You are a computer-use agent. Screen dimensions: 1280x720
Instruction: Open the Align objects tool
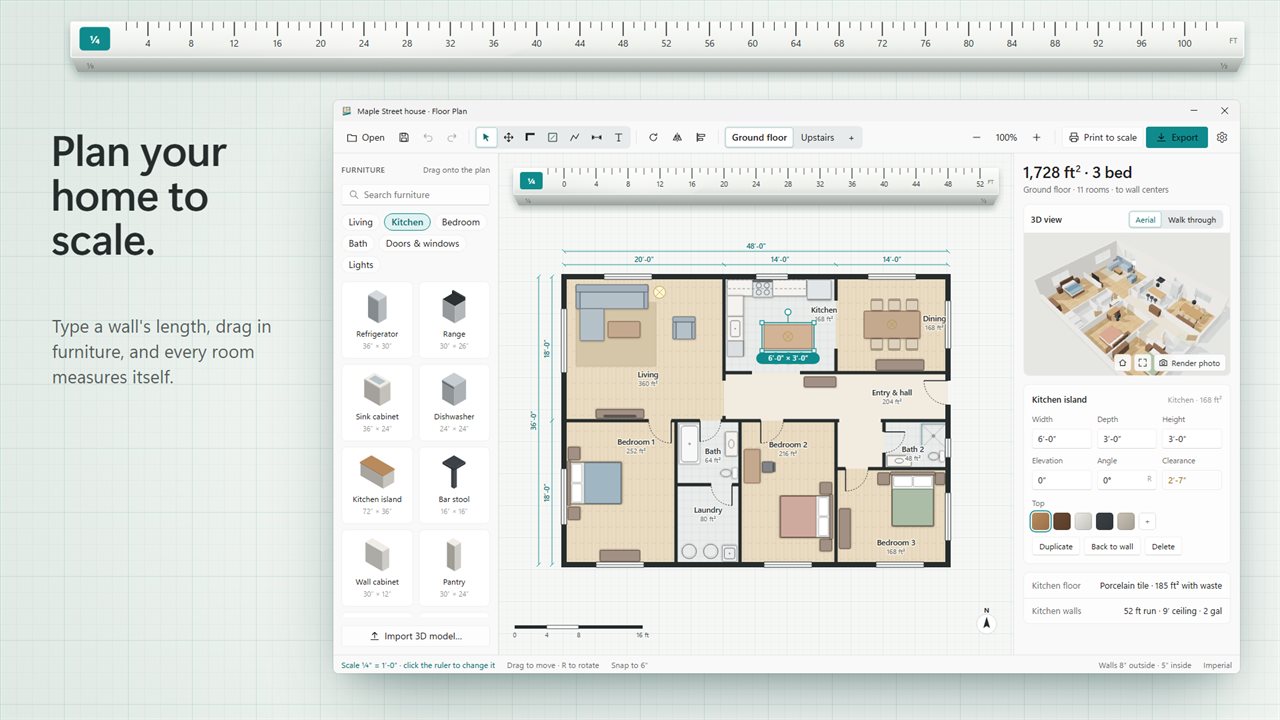click(701, 138)
